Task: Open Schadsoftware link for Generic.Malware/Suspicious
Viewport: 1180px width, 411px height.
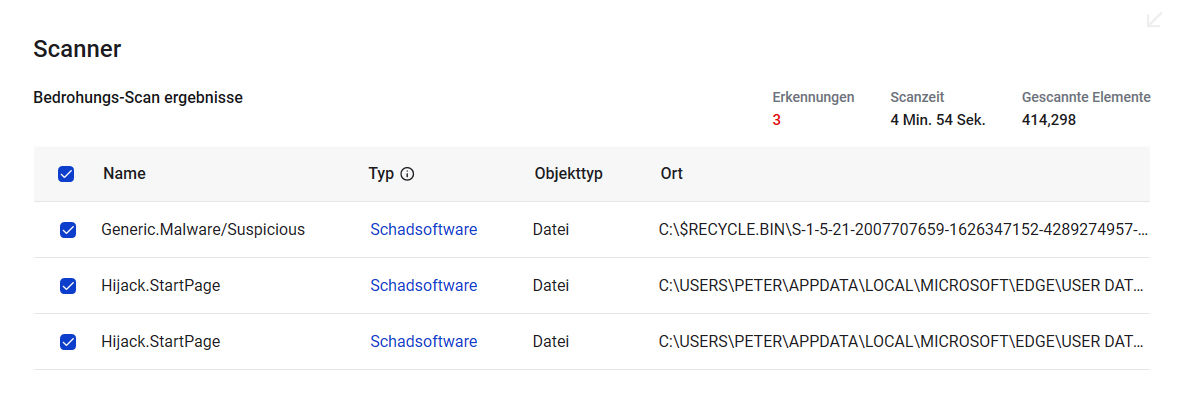Action: pos(423,229)
